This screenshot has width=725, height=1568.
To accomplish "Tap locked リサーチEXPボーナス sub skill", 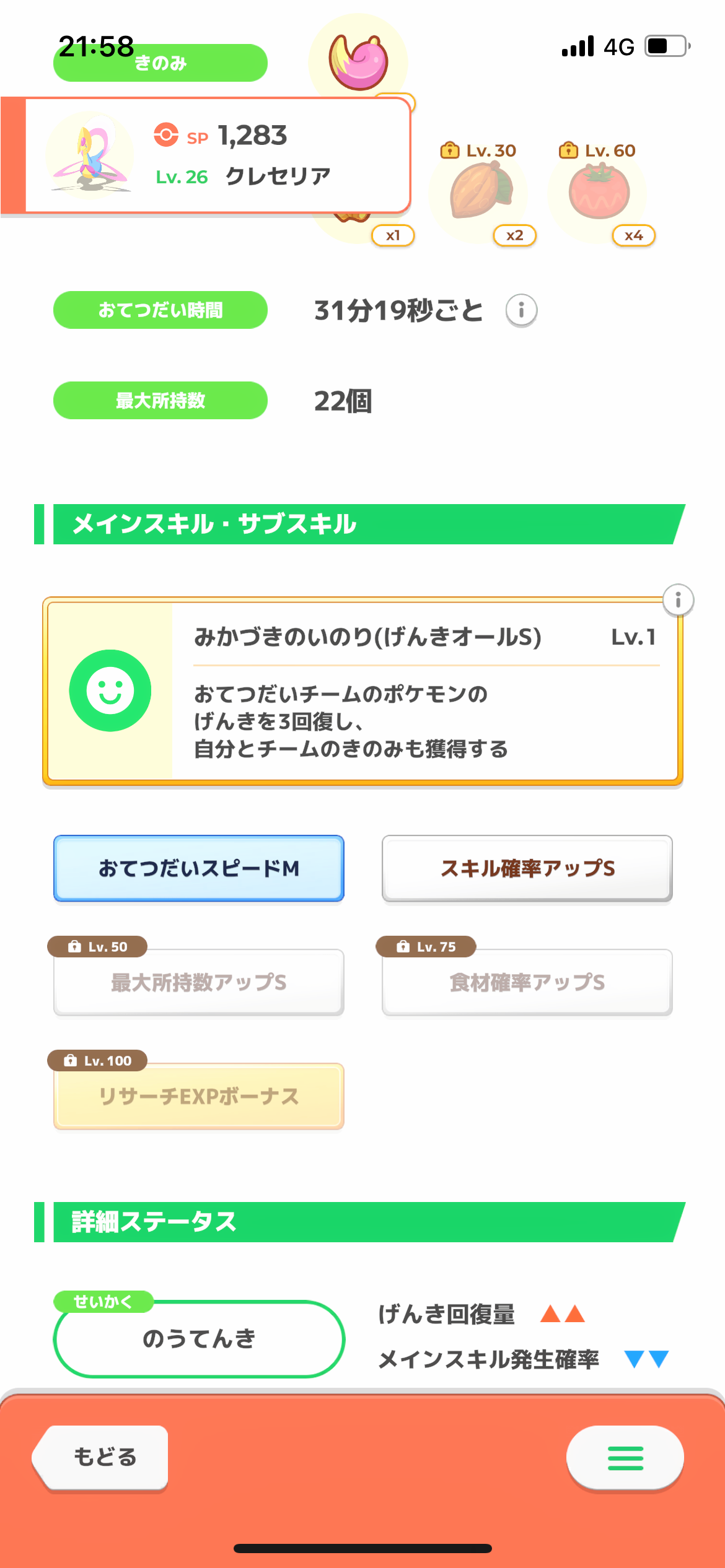I will (x=199, y=1096).
